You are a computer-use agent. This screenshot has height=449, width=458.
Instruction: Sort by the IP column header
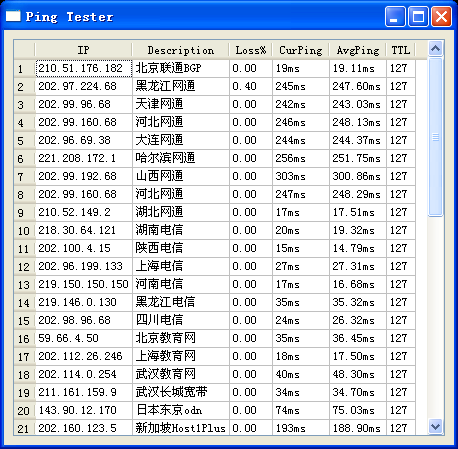click(x=83, y=50)
